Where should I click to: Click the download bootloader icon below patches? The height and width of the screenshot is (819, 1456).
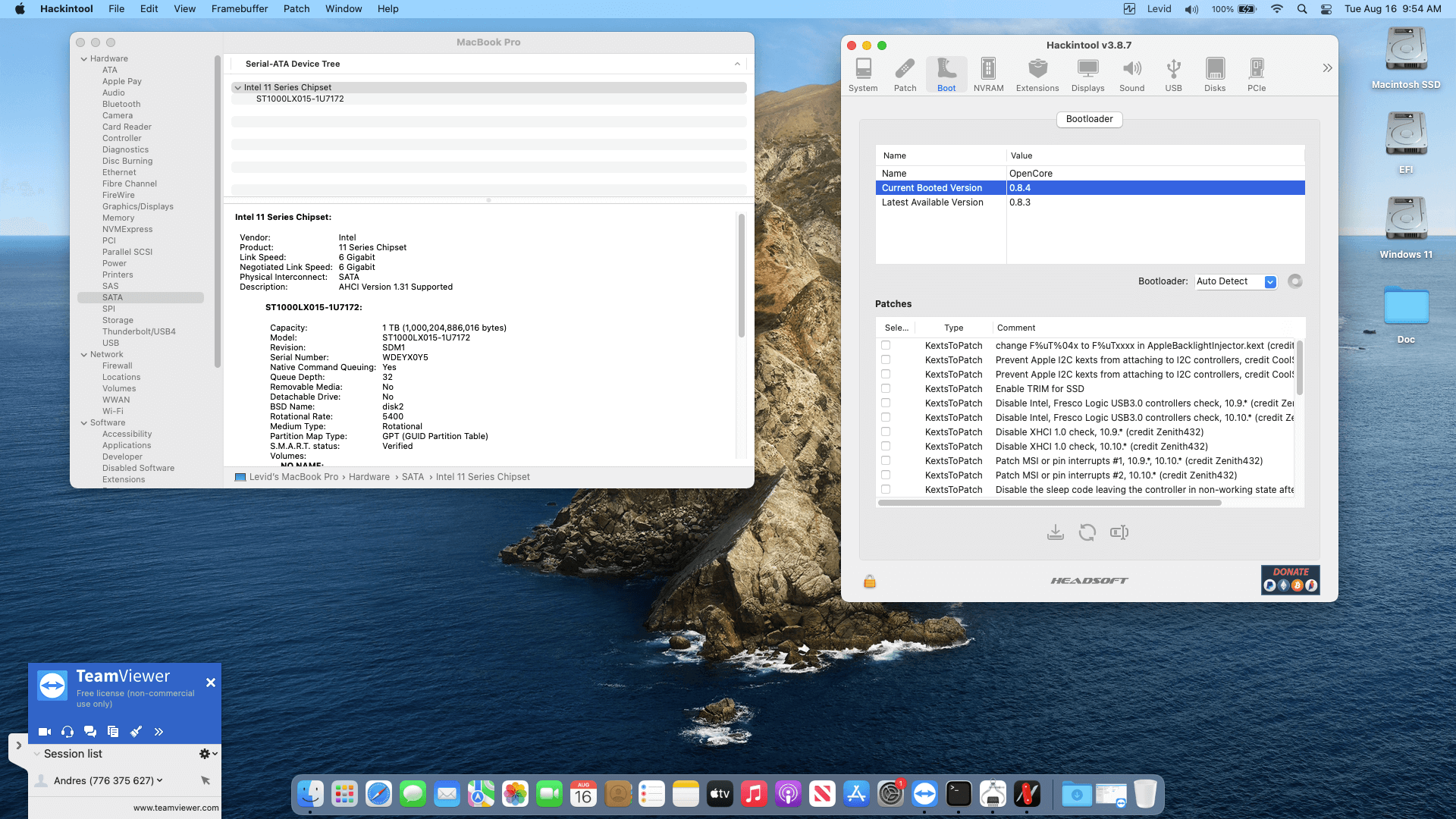point(1055,532)
